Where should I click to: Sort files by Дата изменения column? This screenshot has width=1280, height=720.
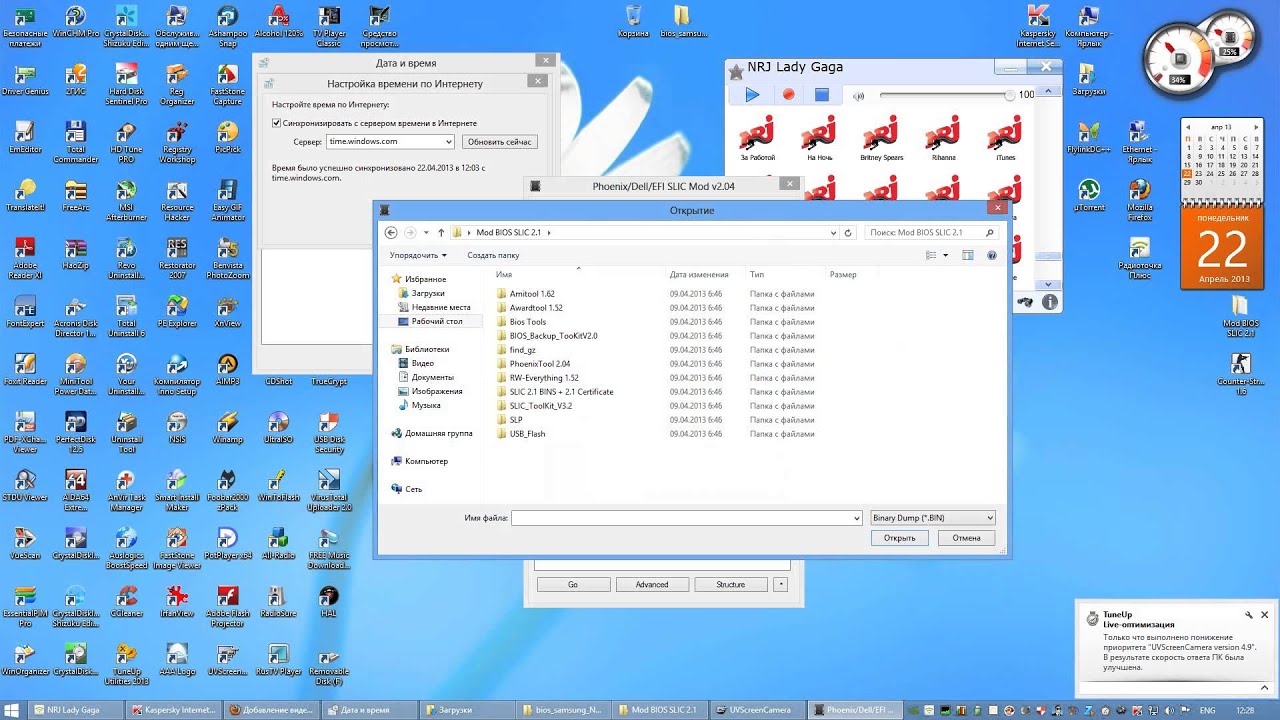tap(699, 274)
